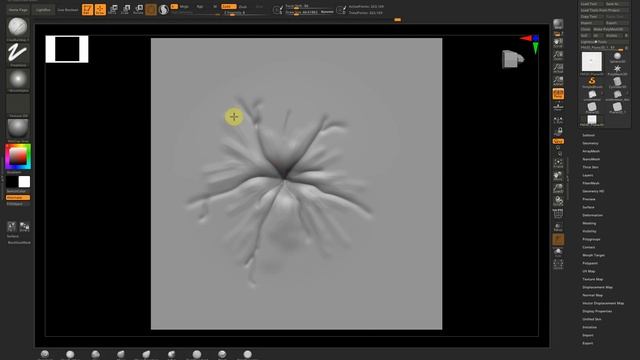
Task: Click the Scroll canvas icon
Action: [x=558, y=43]
